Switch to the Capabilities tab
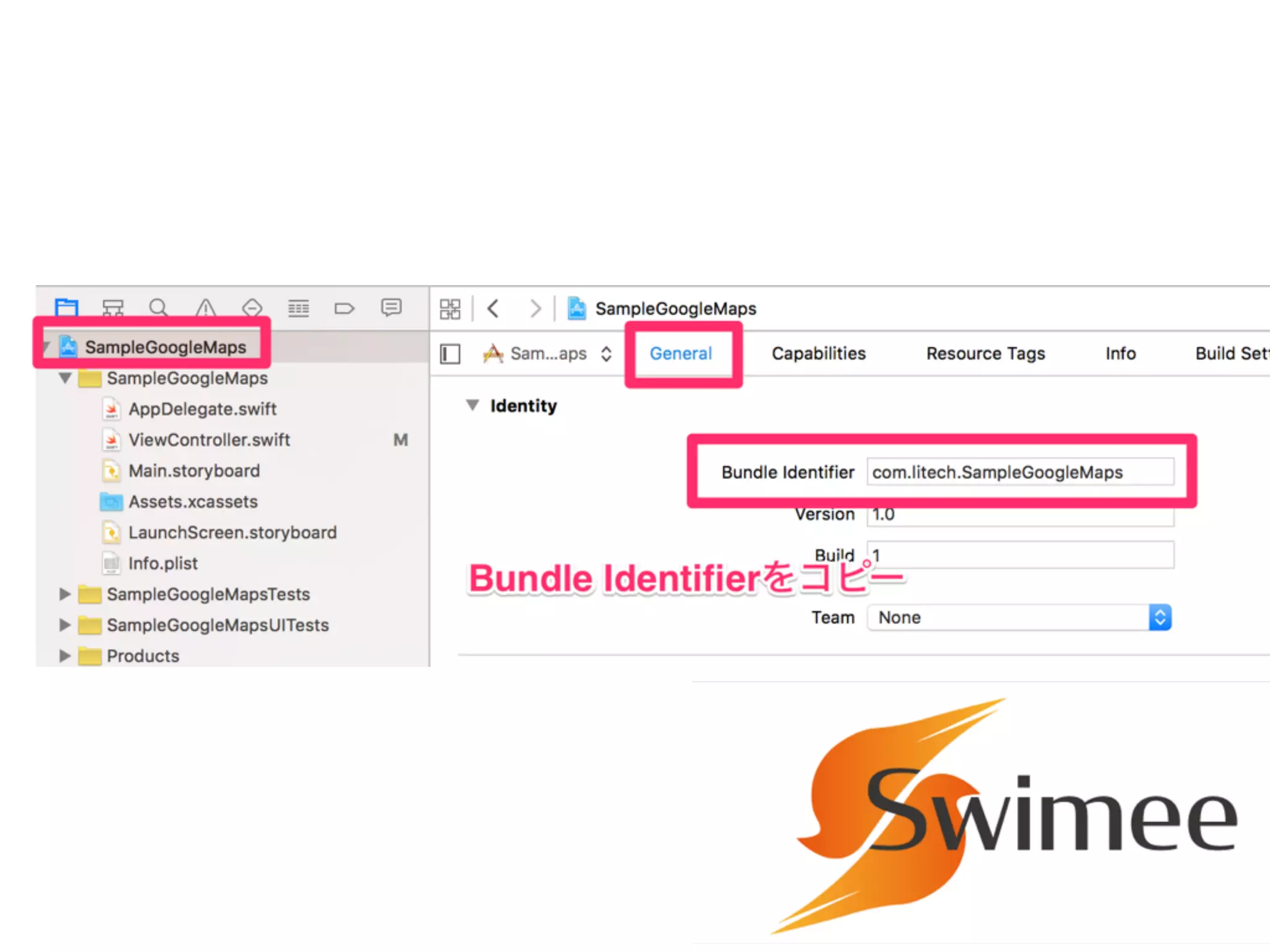This screenshot has width=1270, height=952. 818,353
